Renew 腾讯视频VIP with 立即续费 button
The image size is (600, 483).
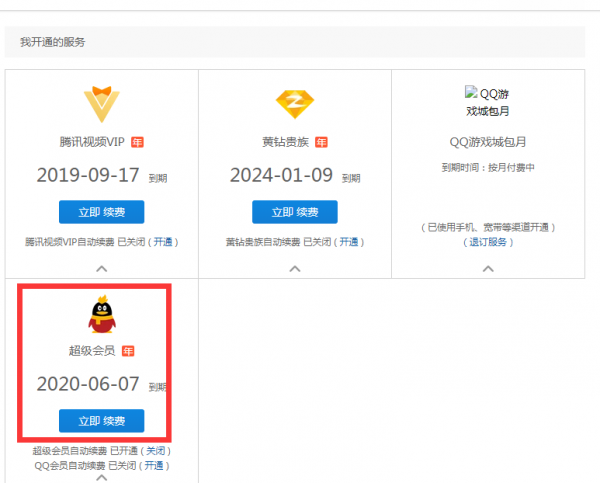(x=101, y=212)
